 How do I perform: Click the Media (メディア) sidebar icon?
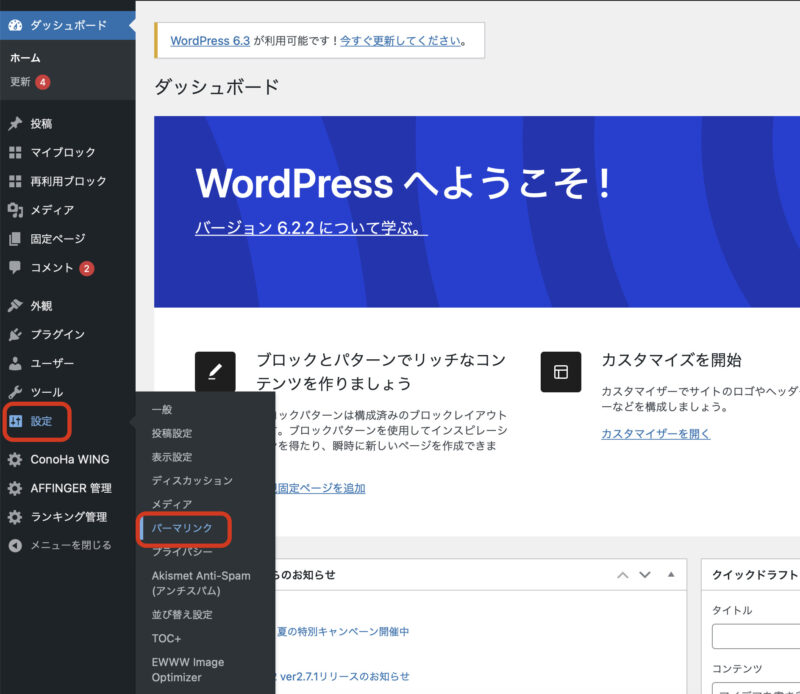tap(15, 210)
